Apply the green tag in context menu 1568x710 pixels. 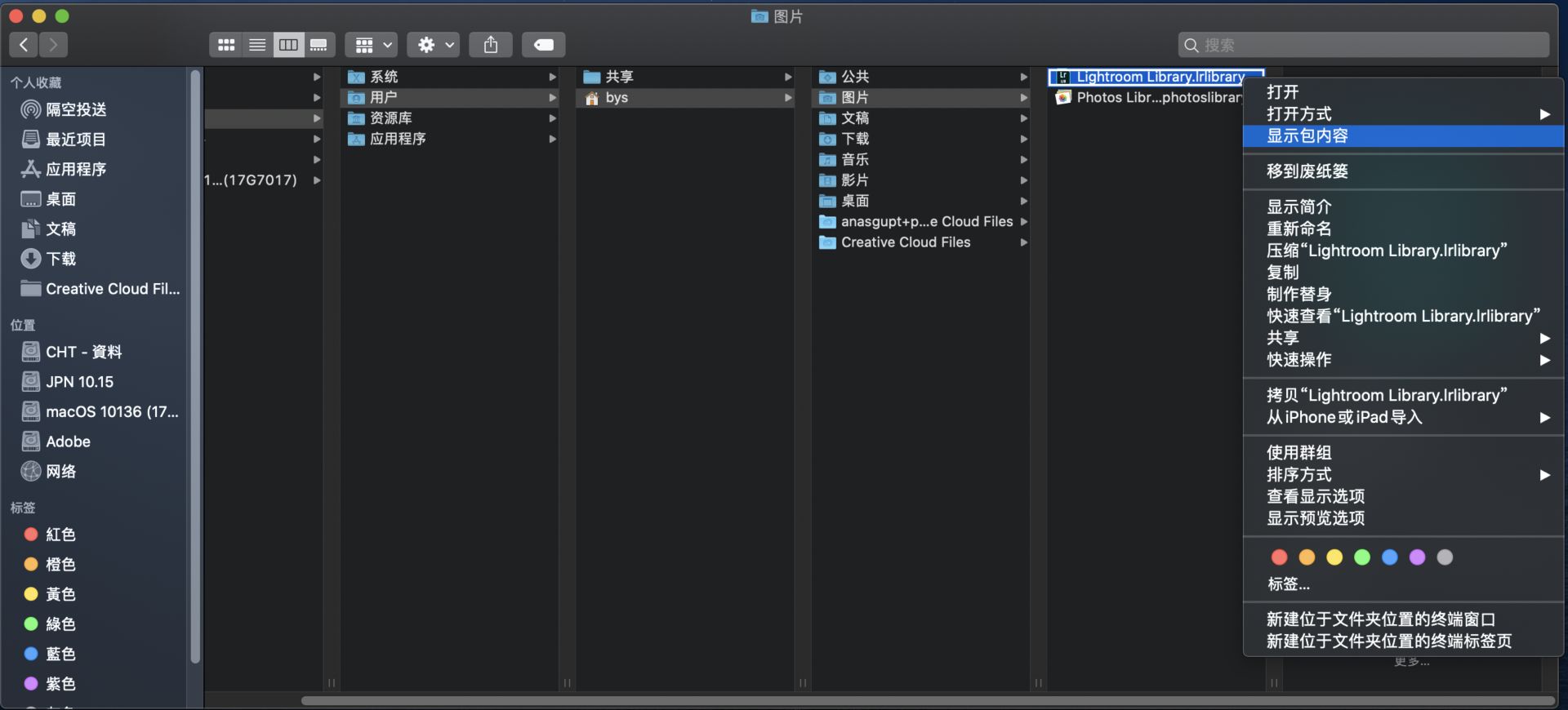tap(1362, 557)
